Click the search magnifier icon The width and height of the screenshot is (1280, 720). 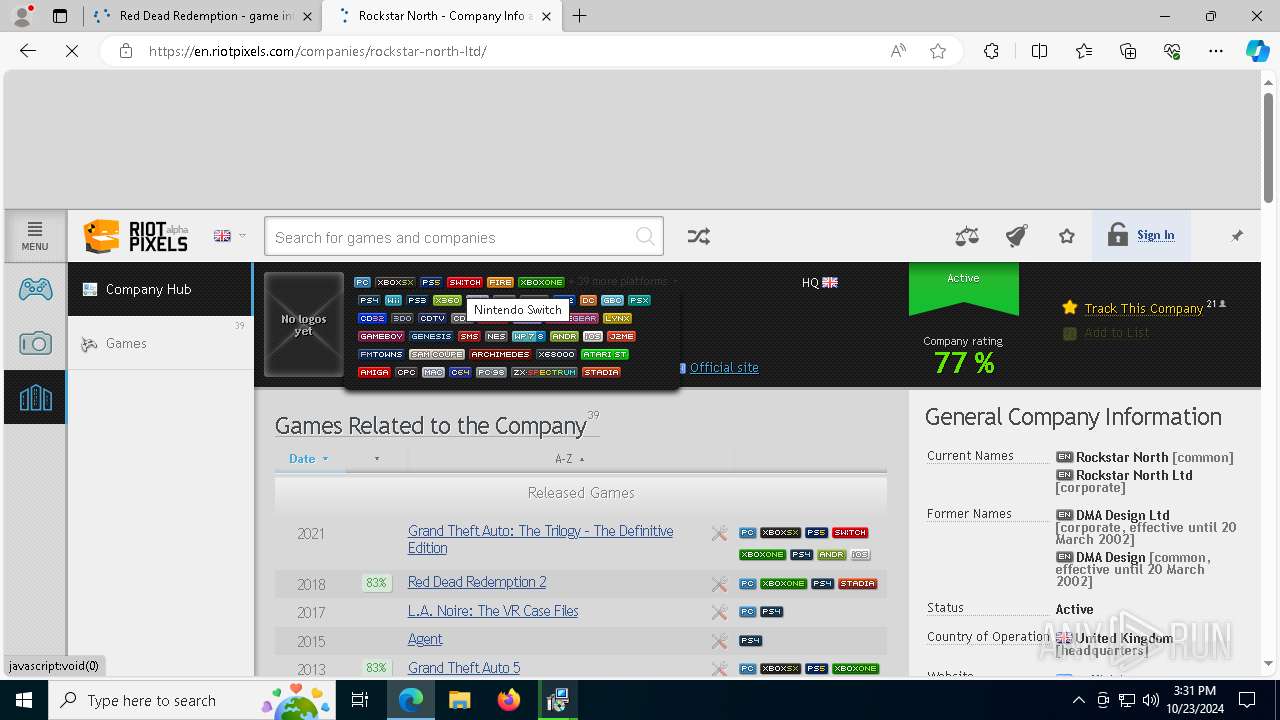click(646, 237)
